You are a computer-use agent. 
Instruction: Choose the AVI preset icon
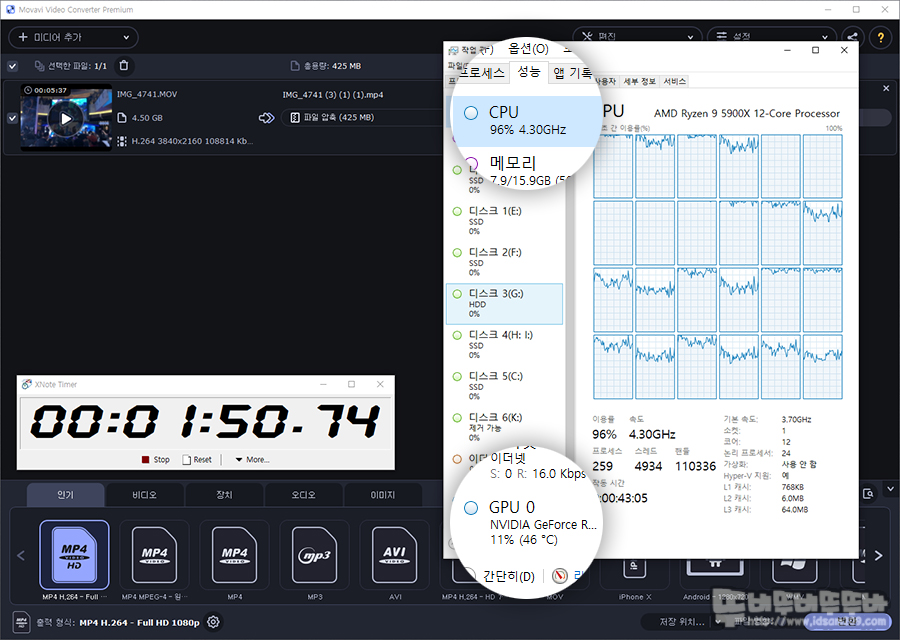[x=395, y=554]
